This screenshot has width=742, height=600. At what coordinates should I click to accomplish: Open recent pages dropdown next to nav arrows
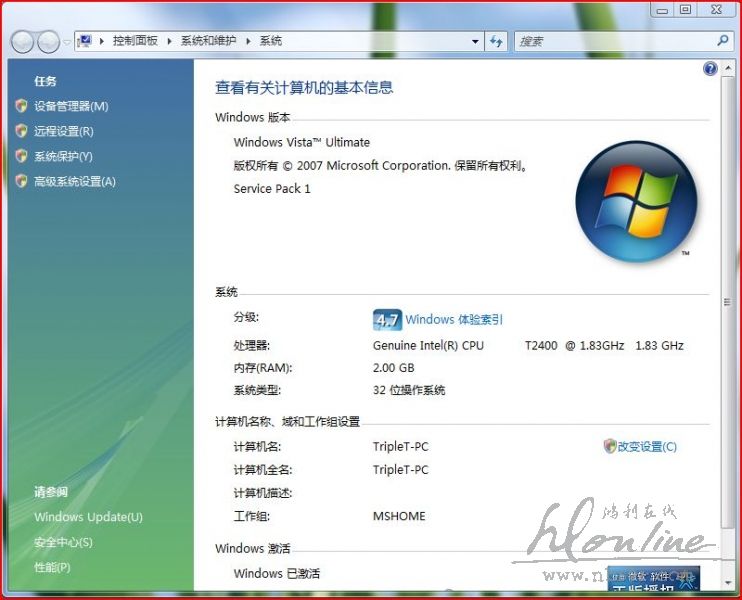pyautogui.click(x=67, y=42)
